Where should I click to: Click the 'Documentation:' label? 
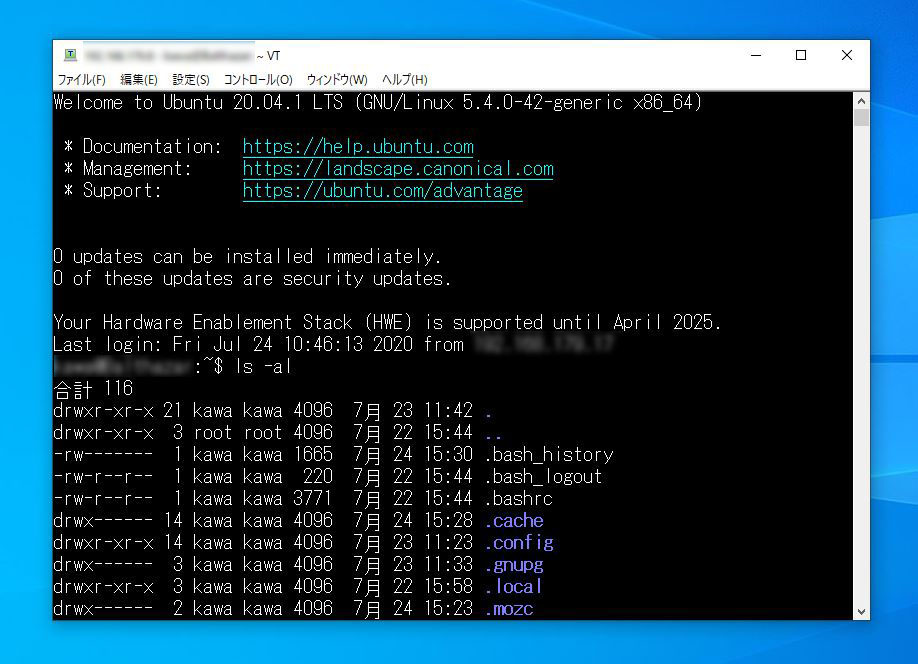pyautogui.click(x=152, y=146)
